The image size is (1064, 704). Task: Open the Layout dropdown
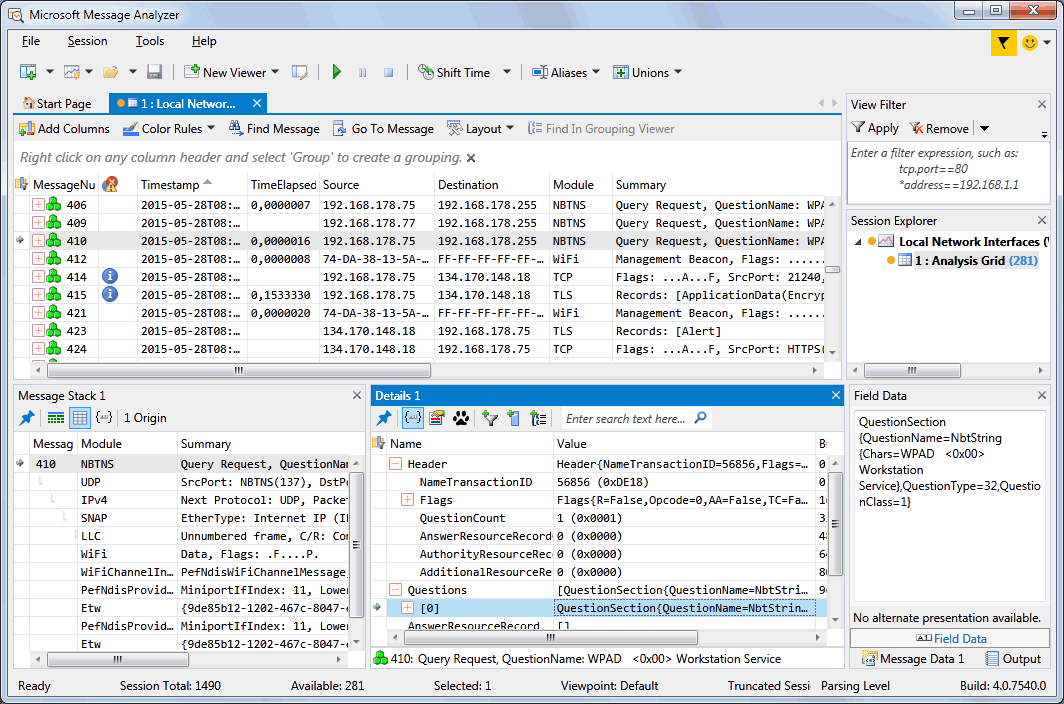[510, 128]
